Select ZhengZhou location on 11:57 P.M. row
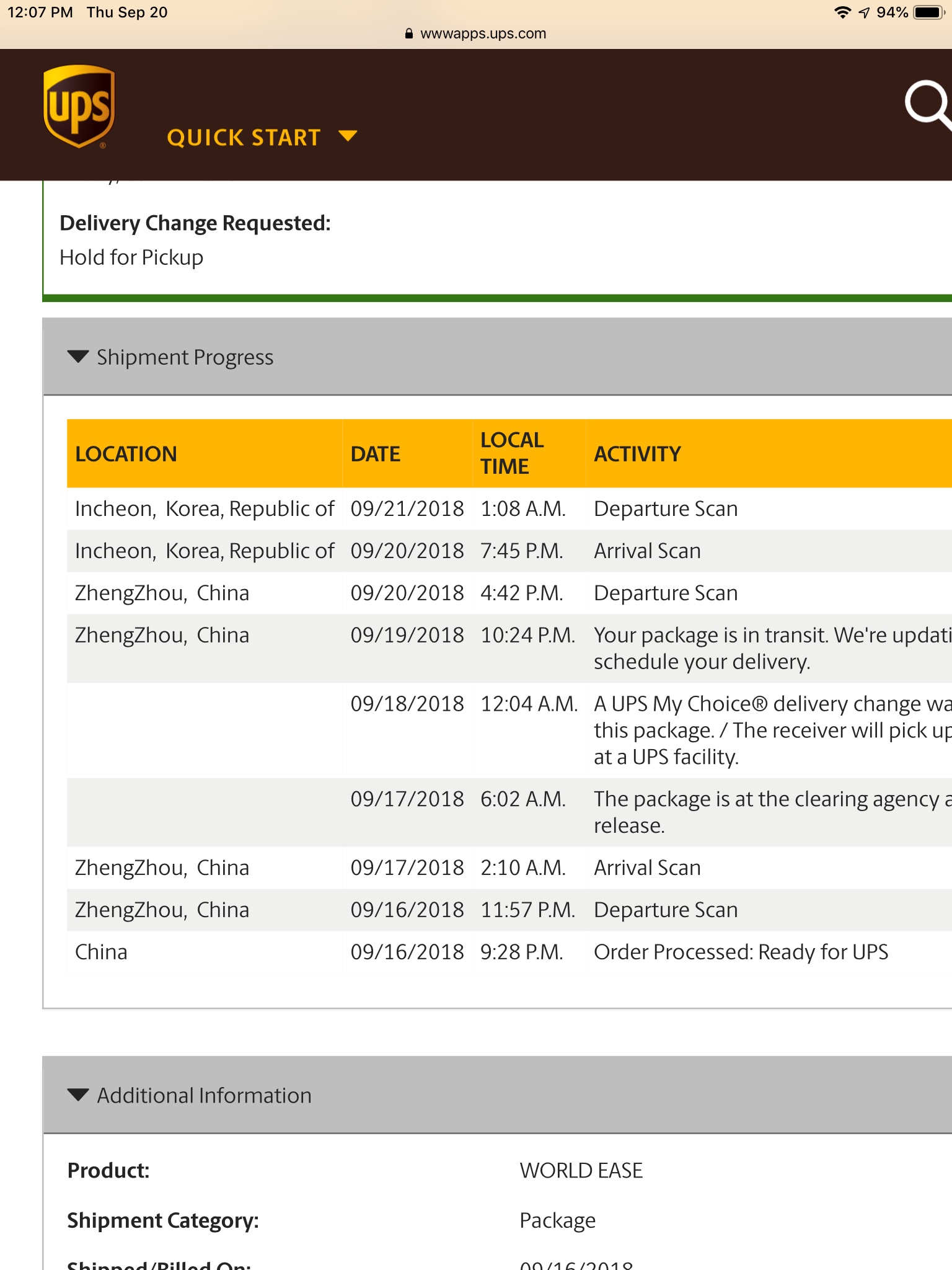 pyautogui.click(x=162, y=910)
